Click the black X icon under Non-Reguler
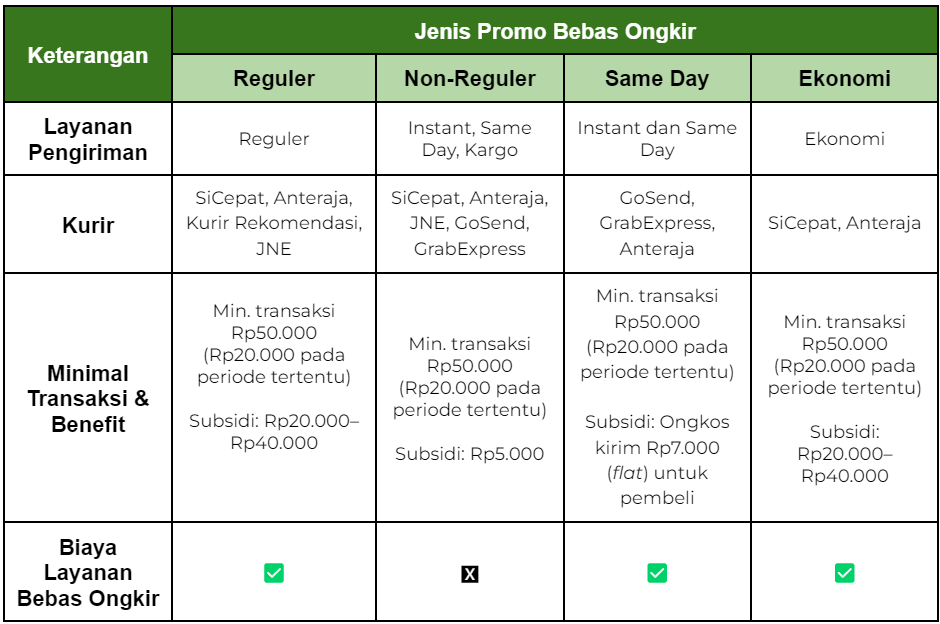 (x=469, y=574)
